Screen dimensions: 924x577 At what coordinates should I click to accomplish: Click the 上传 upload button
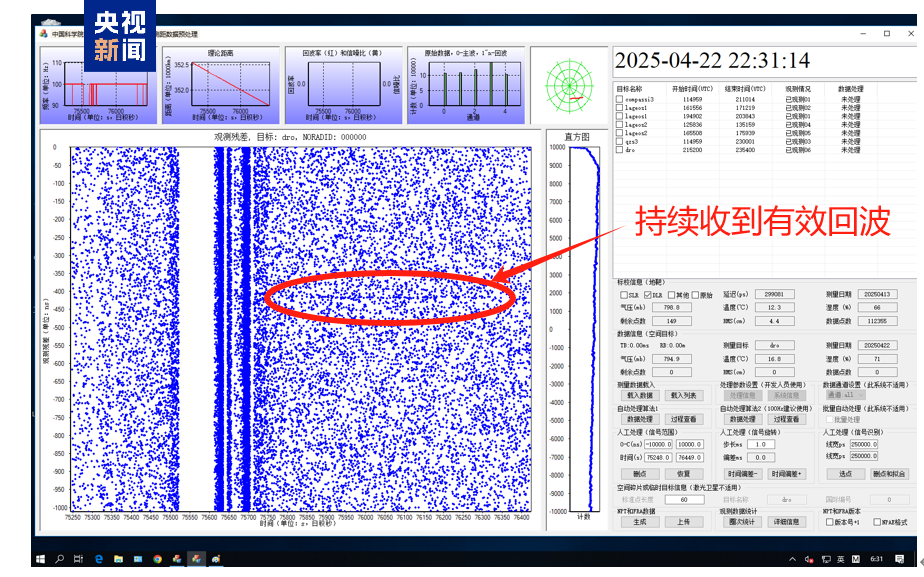(x=685, y=522)
